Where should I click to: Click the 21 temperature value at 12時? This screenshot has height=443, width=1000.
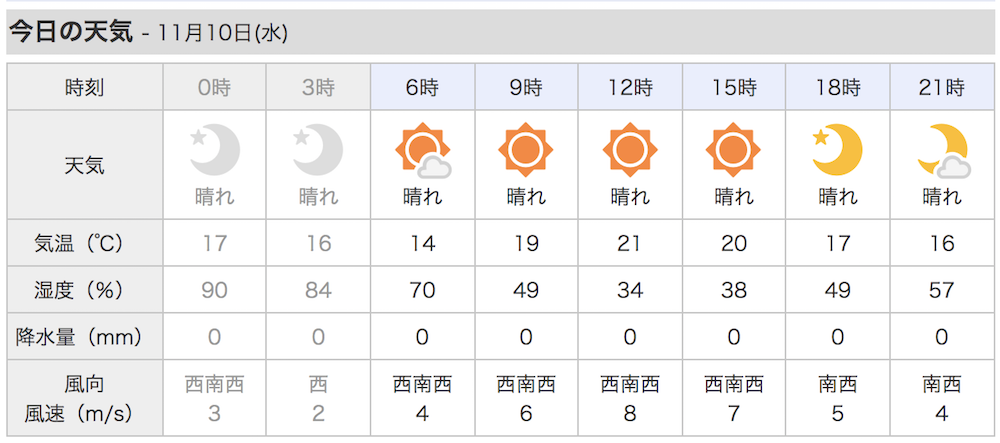(x=630, y=243)
